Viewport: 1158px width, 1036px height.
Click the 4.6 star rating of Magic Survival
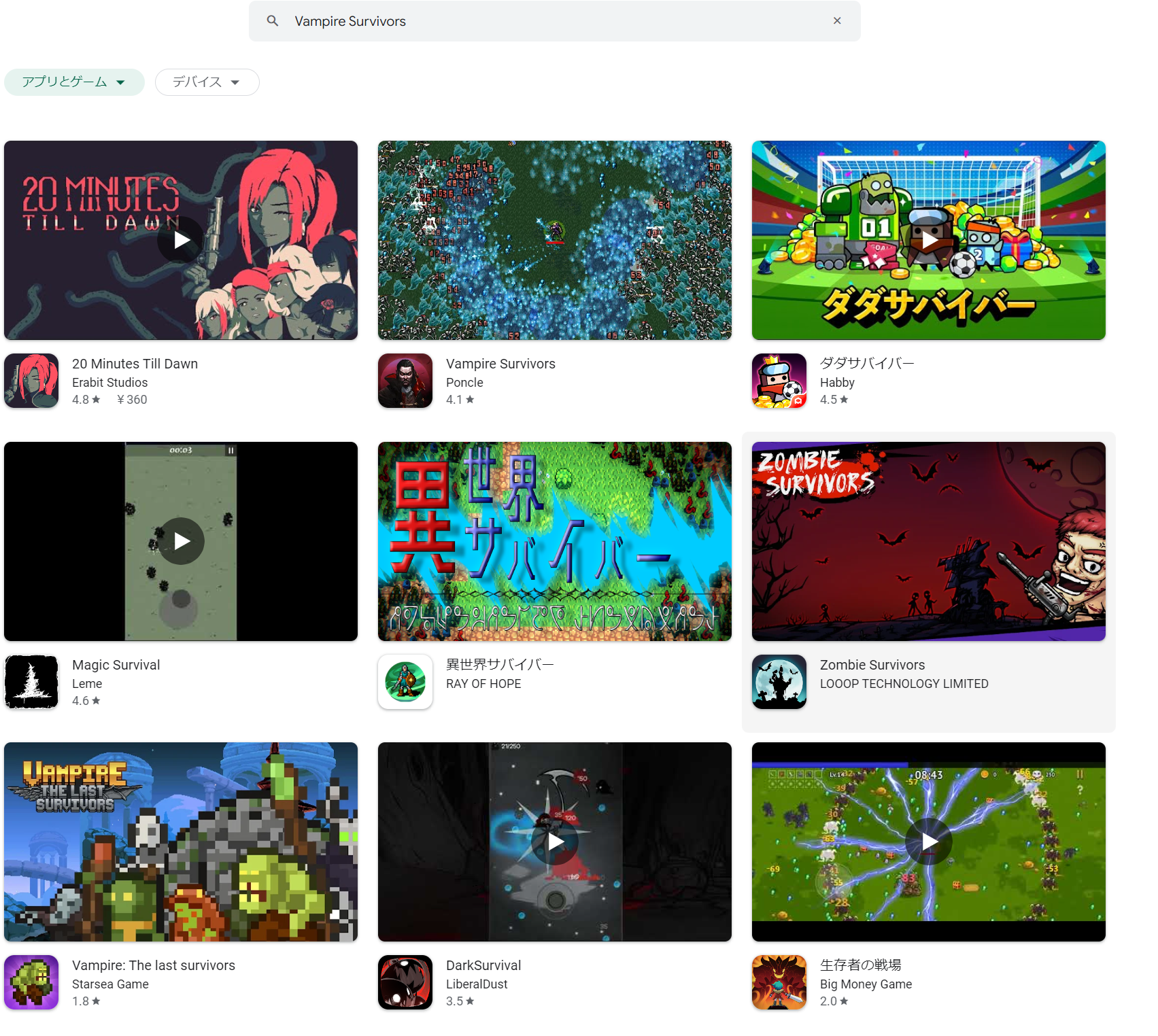click(86, 701)
